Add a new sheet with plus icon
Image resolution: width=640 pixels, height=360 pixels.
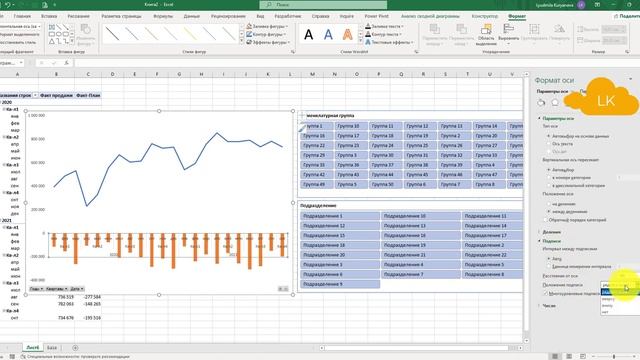click(x=75, y=348)
